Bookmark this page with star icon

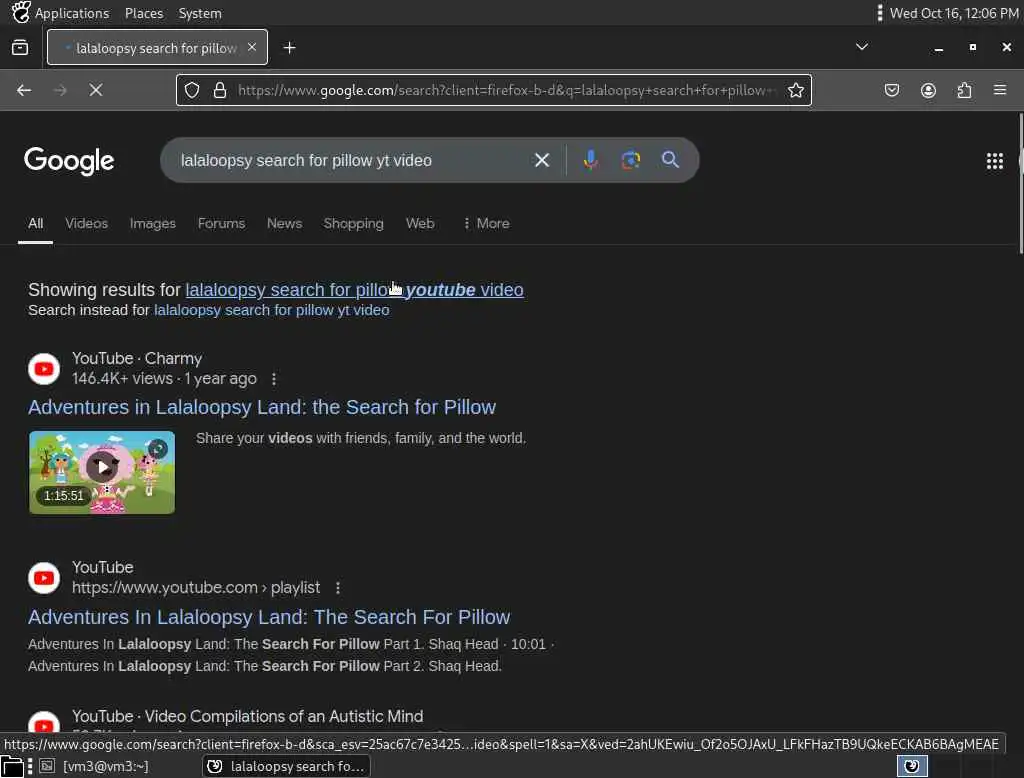[x=795, y=90]
